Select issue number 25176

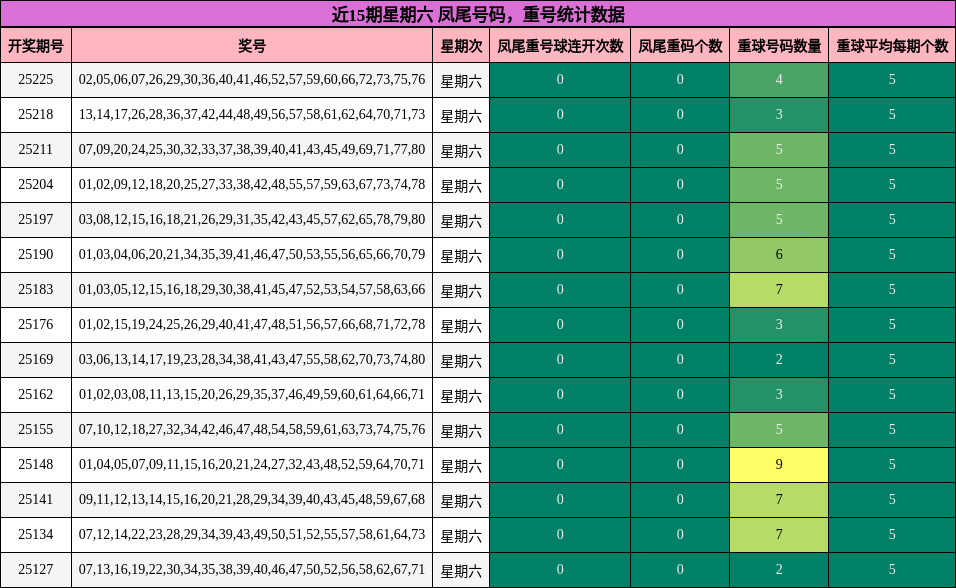(35, 324)
